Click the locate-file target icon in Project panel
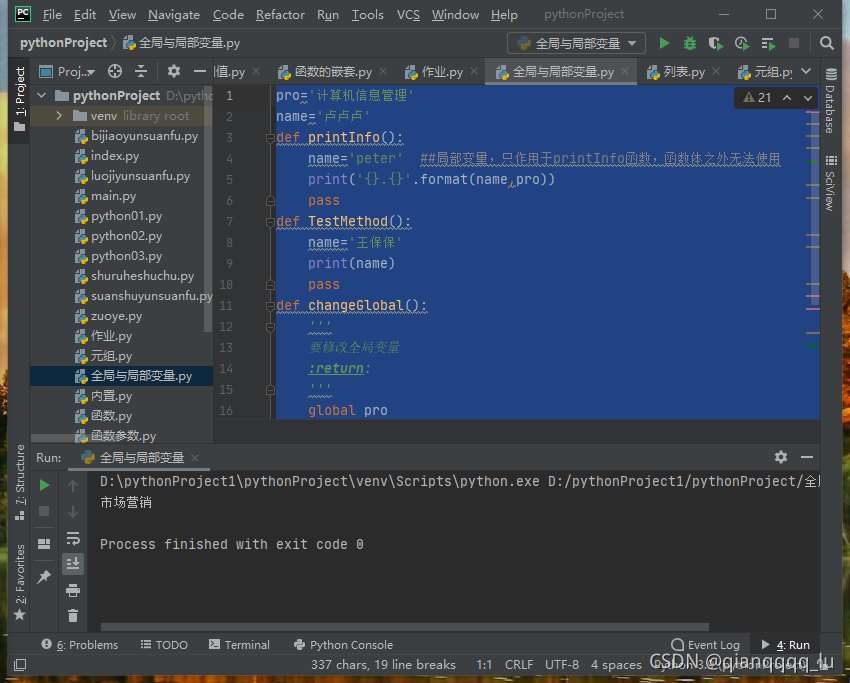 coord(115,71)
